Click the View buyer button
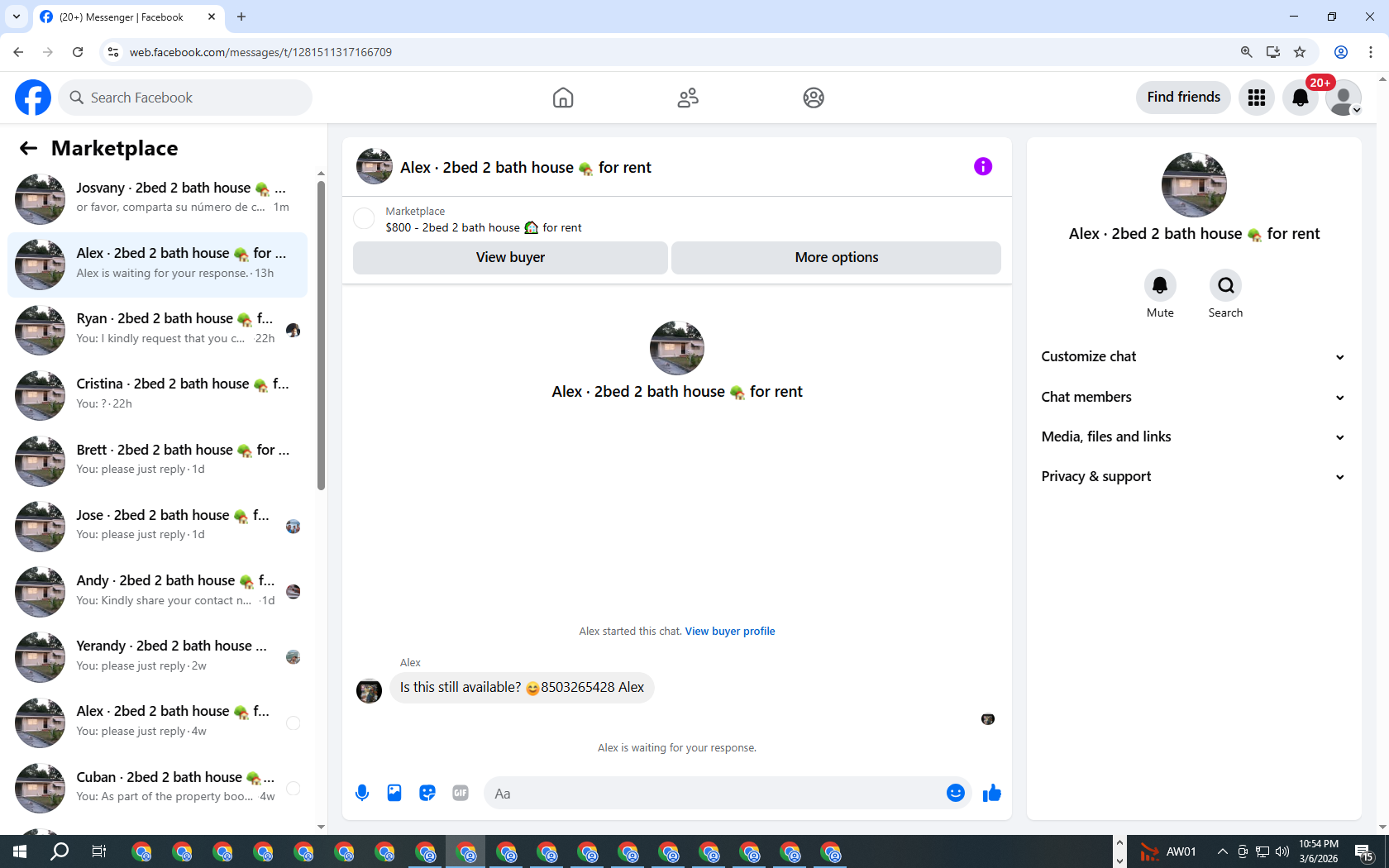The width and height of the screenshot is (1389, 868). (x=510, y=257)
